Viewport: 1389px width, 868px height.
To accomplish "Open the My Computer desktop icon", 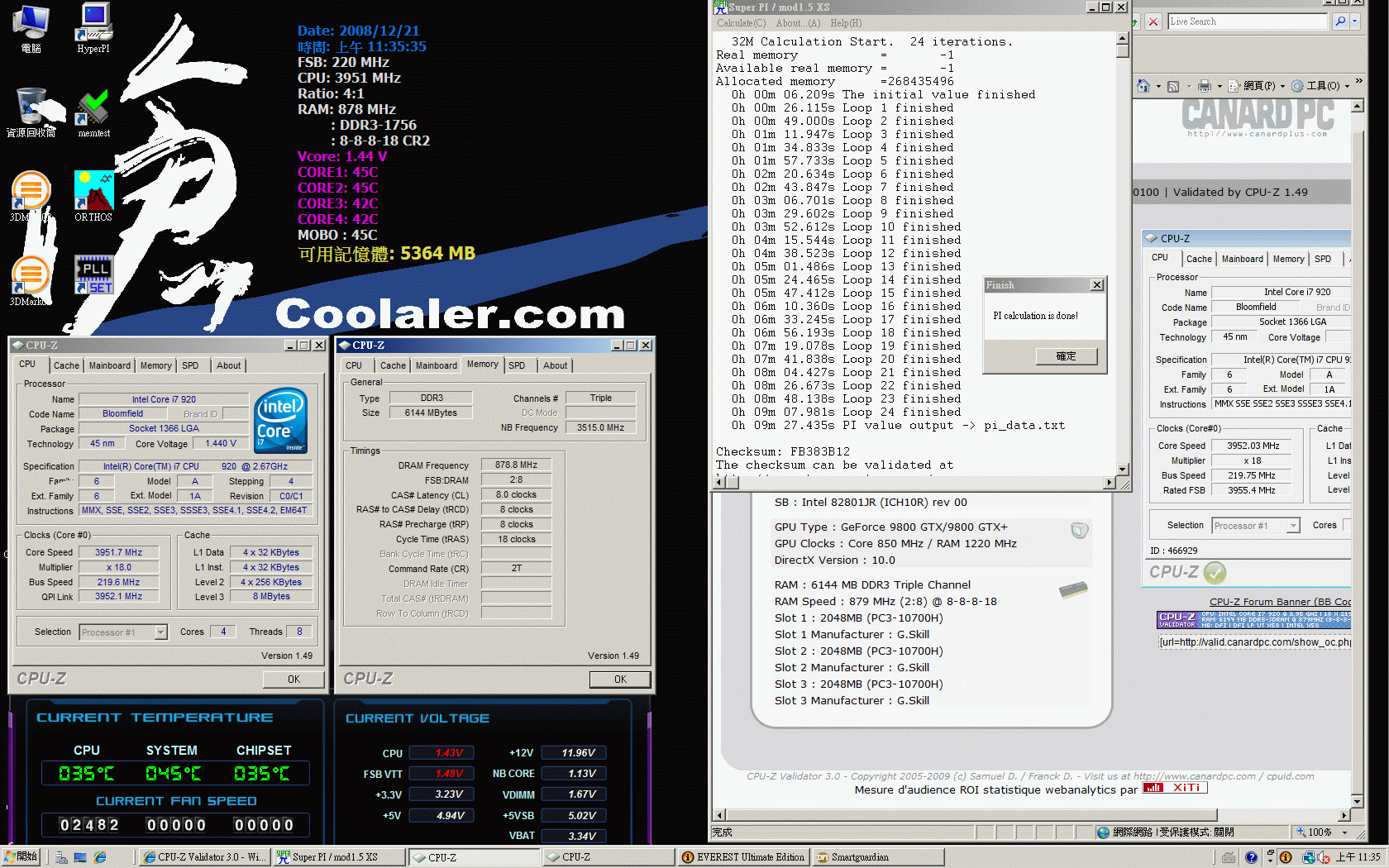I will pos(31,28).
